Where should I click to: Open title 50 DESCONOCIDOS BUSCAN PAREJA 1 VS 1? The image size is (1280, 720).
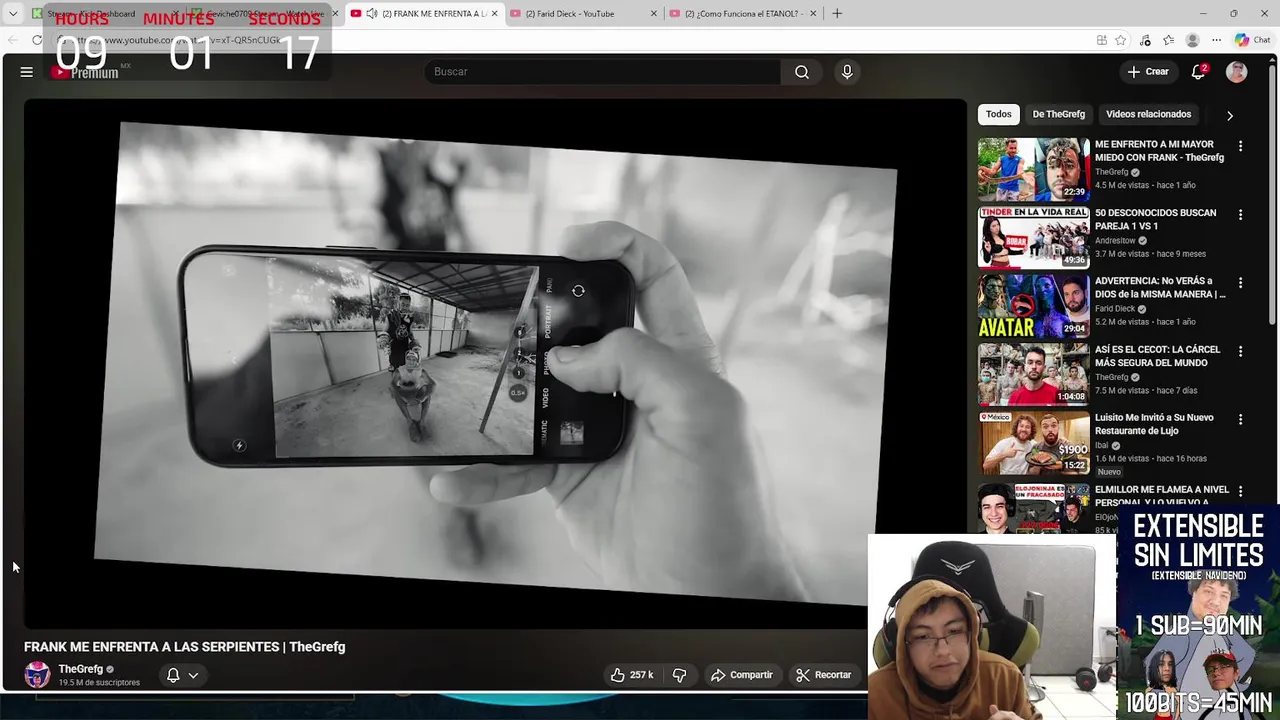pos(1156,219)
